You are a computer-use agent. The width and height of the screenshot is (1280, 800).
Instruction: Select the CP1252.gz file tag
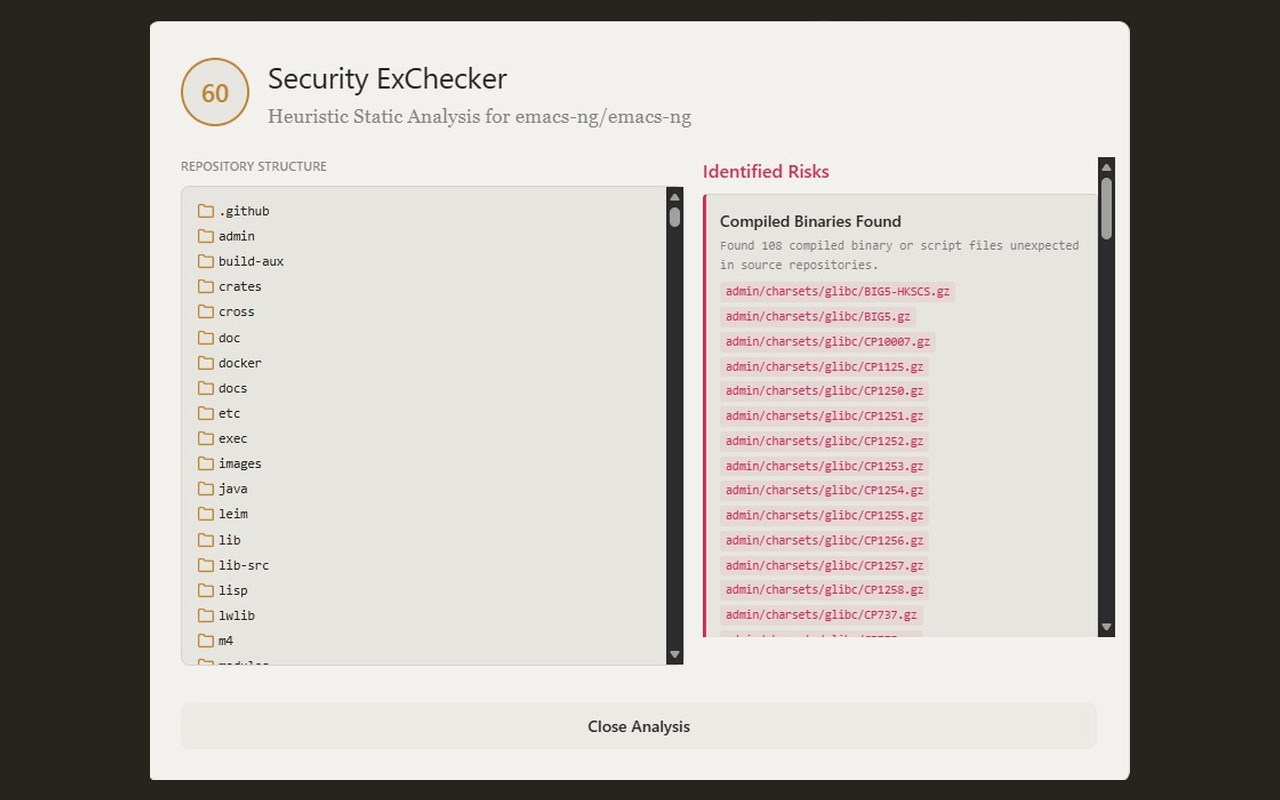click(x=824, y=441)
